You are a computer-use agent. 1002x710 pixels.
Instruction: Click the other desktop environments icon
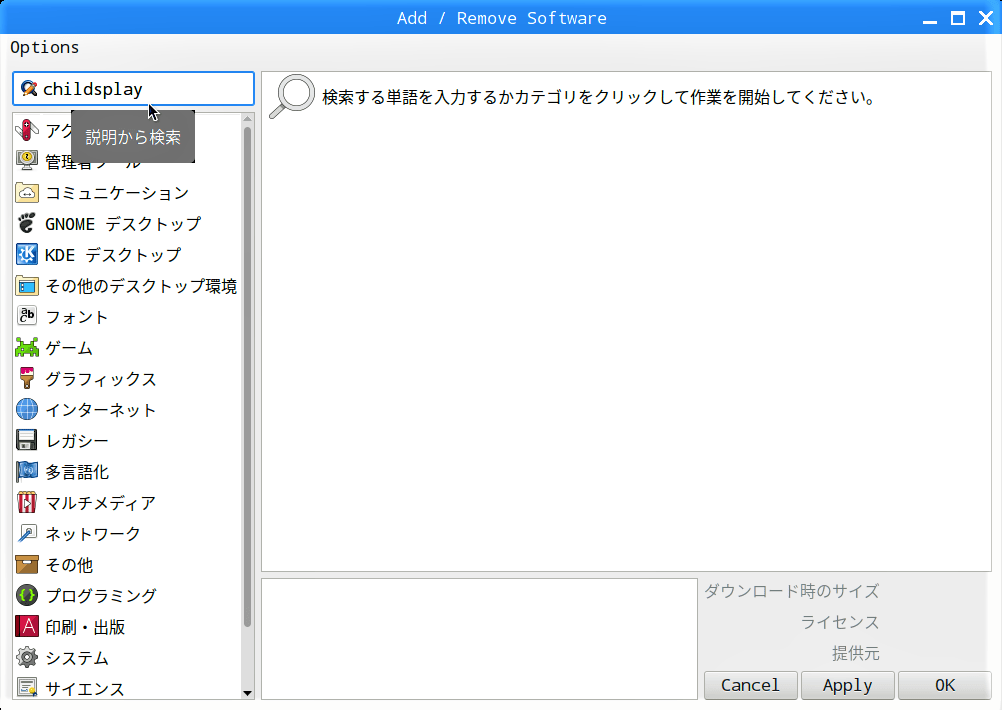click(x=27, y=286)
